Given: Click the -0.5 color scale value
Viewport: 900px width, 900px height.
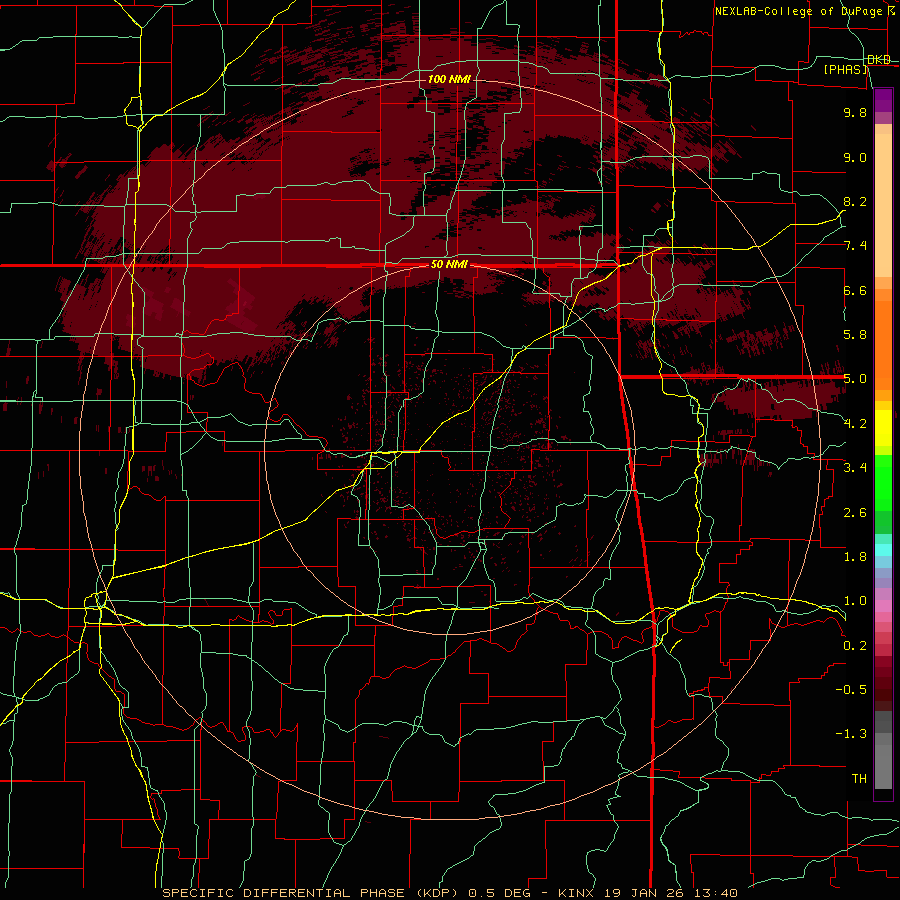Looking at the screenshot, I should (851, 690).
